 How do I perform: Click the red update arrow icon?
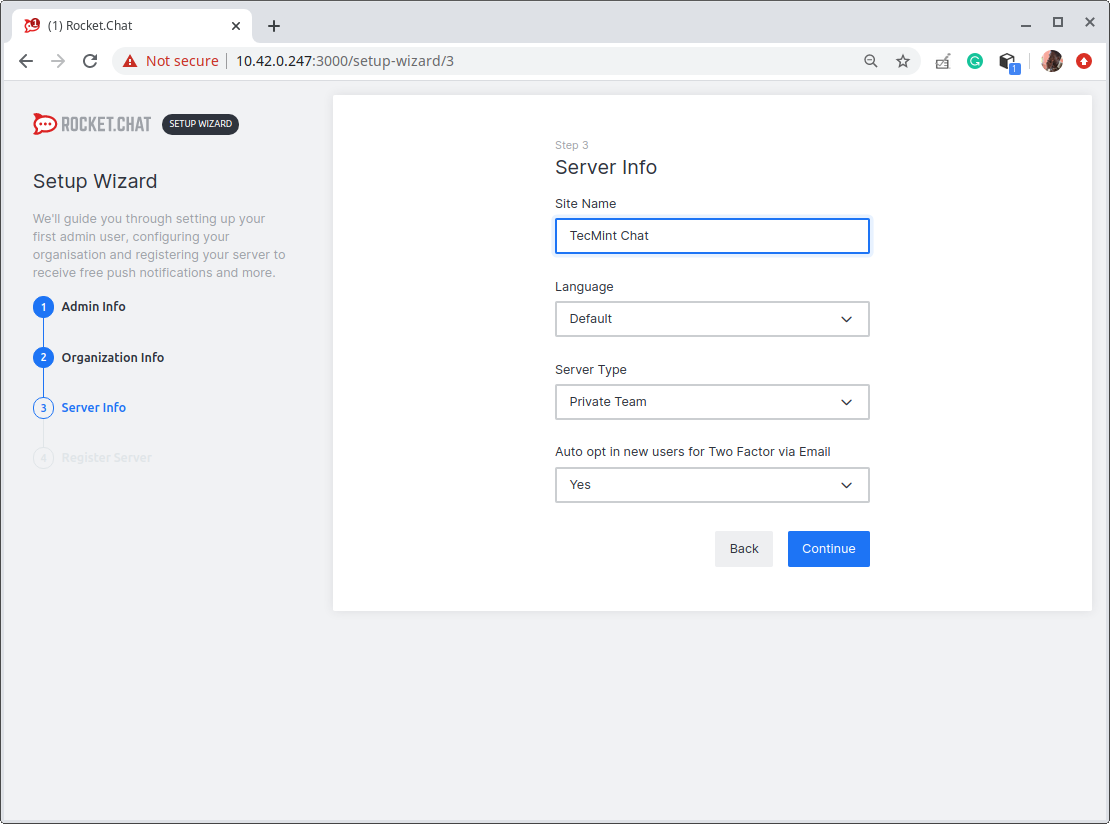coord(1084,61)
